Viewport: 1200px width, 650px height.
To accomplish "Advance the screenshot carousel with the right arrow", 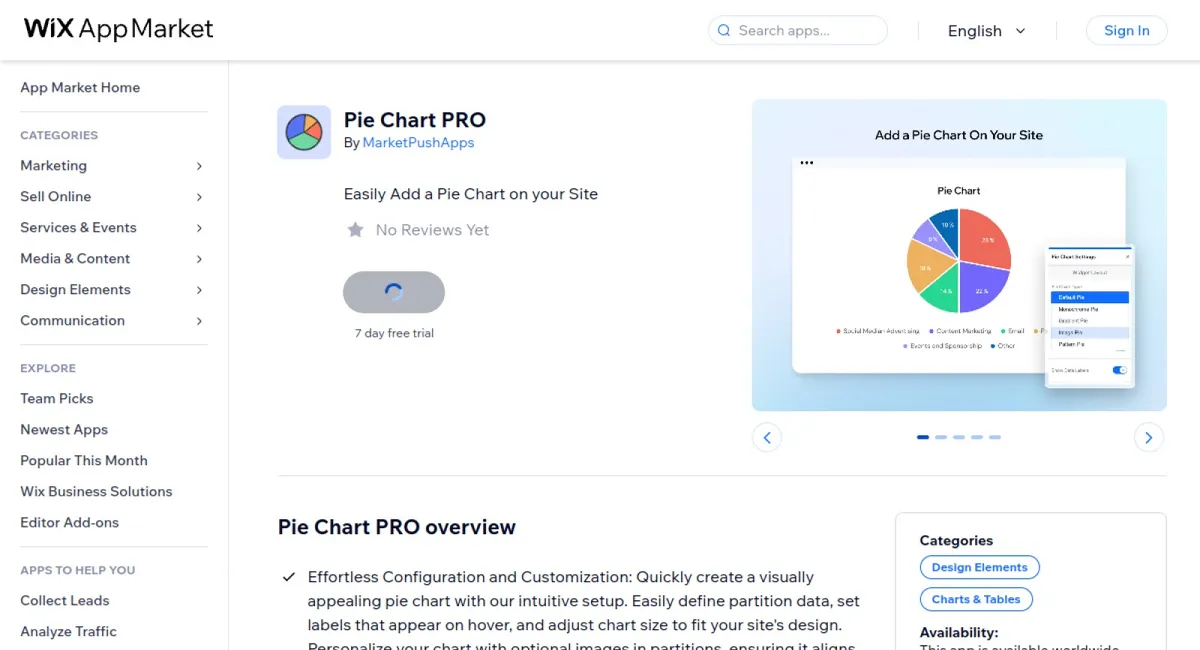I will [x=1148, y=437].
